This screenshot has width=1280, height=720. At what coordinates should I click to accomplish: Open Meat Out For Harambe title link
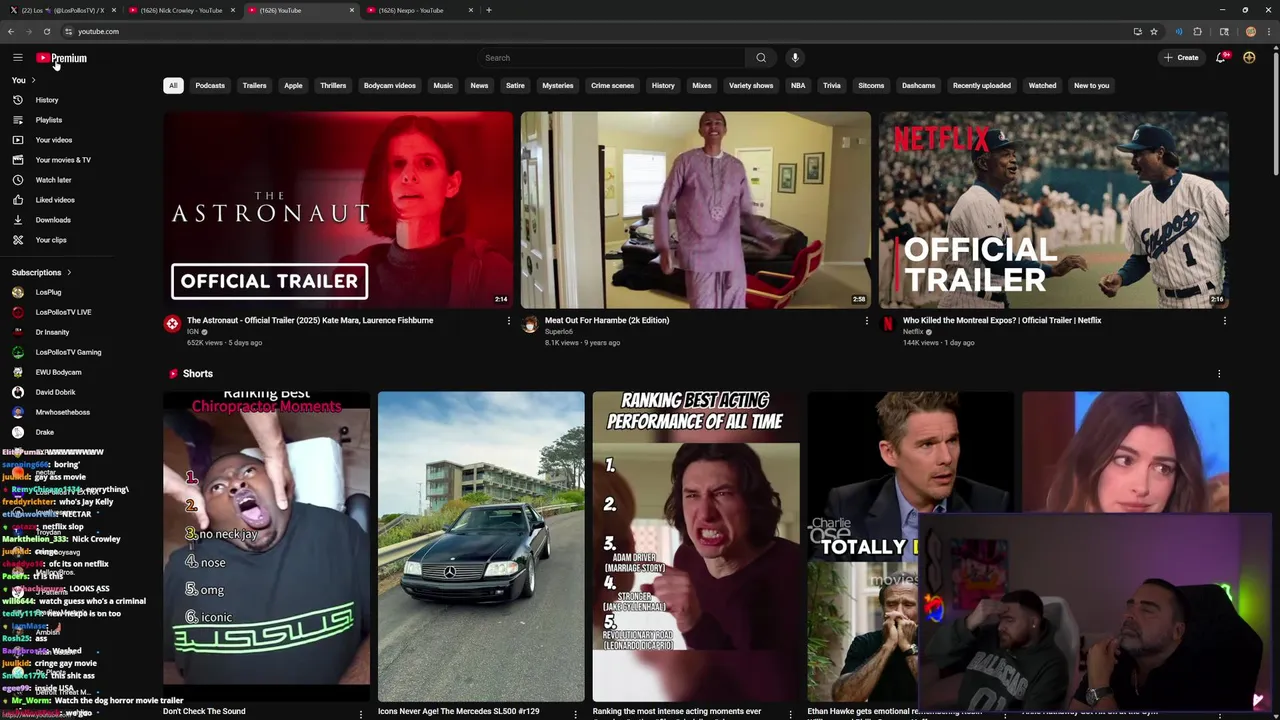607,321
